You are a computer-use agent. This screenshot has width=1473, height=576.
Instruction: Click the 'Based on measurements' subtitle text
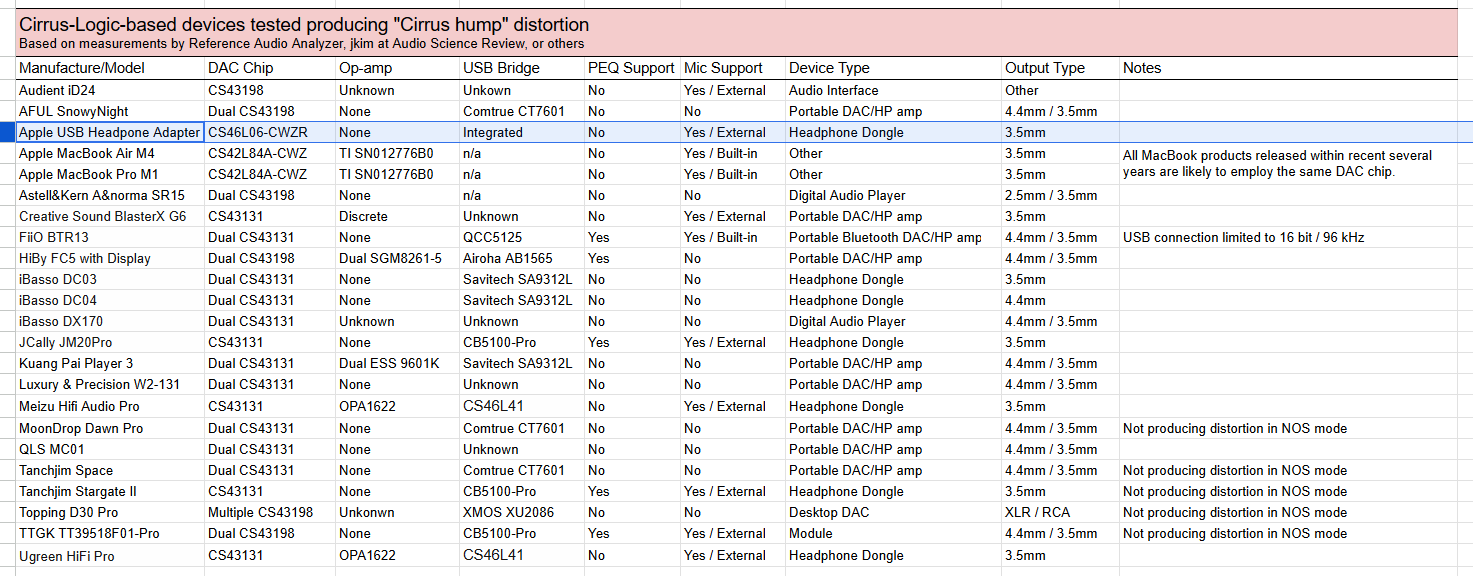(x=302, y=44)
